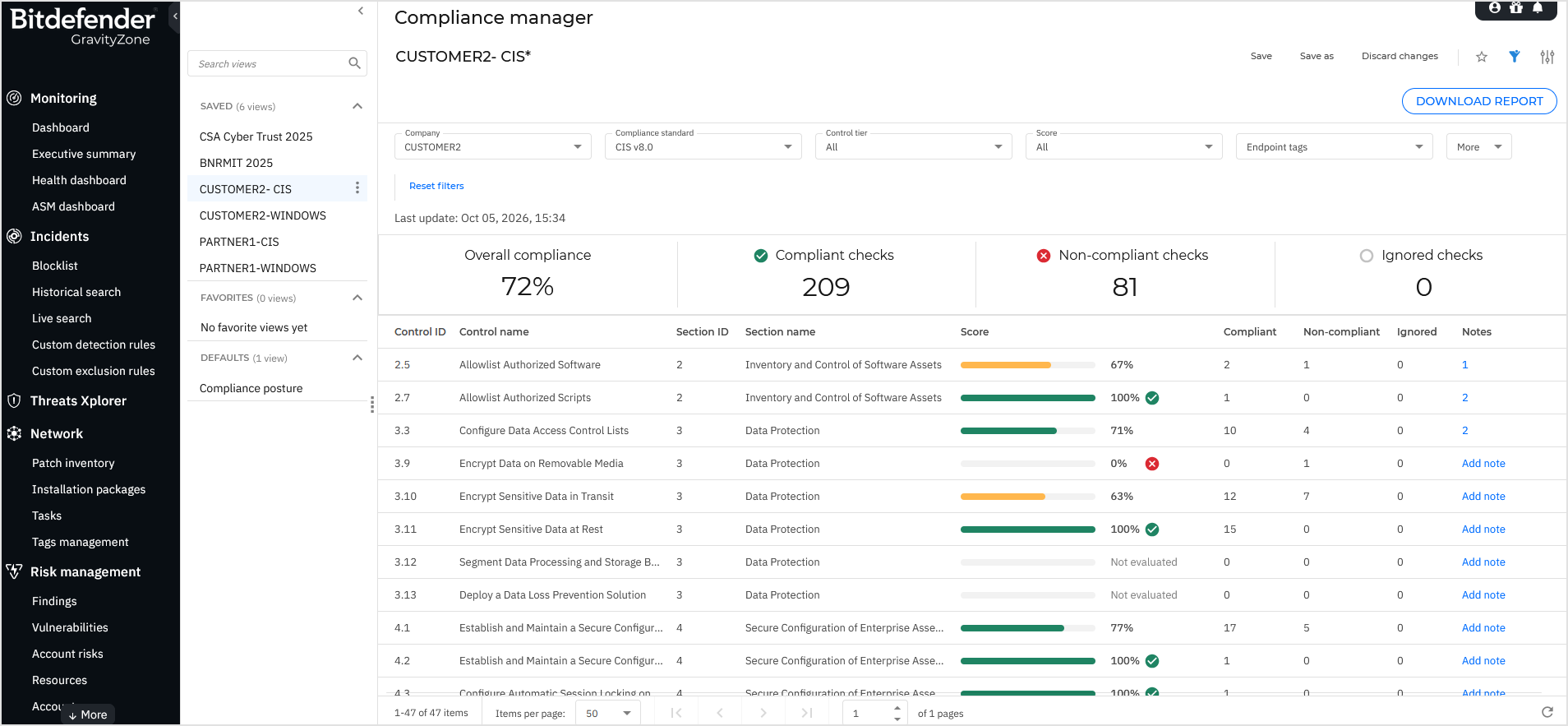Open control 2.5 link
1568x726 pixels.
(402, 364)
